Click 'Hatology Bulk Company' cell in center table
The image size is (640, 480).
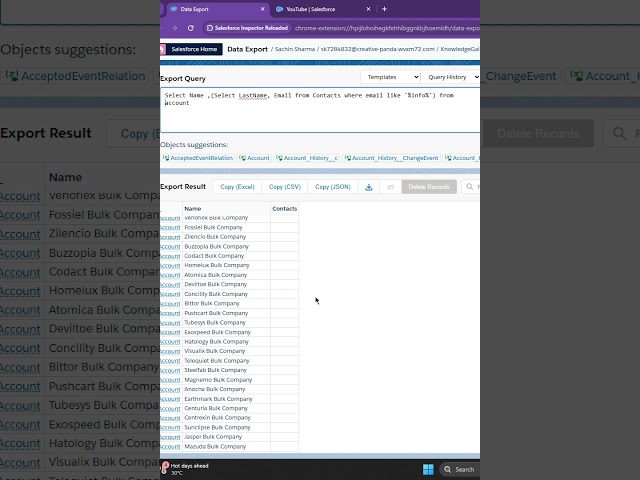[x=226, y=342]
